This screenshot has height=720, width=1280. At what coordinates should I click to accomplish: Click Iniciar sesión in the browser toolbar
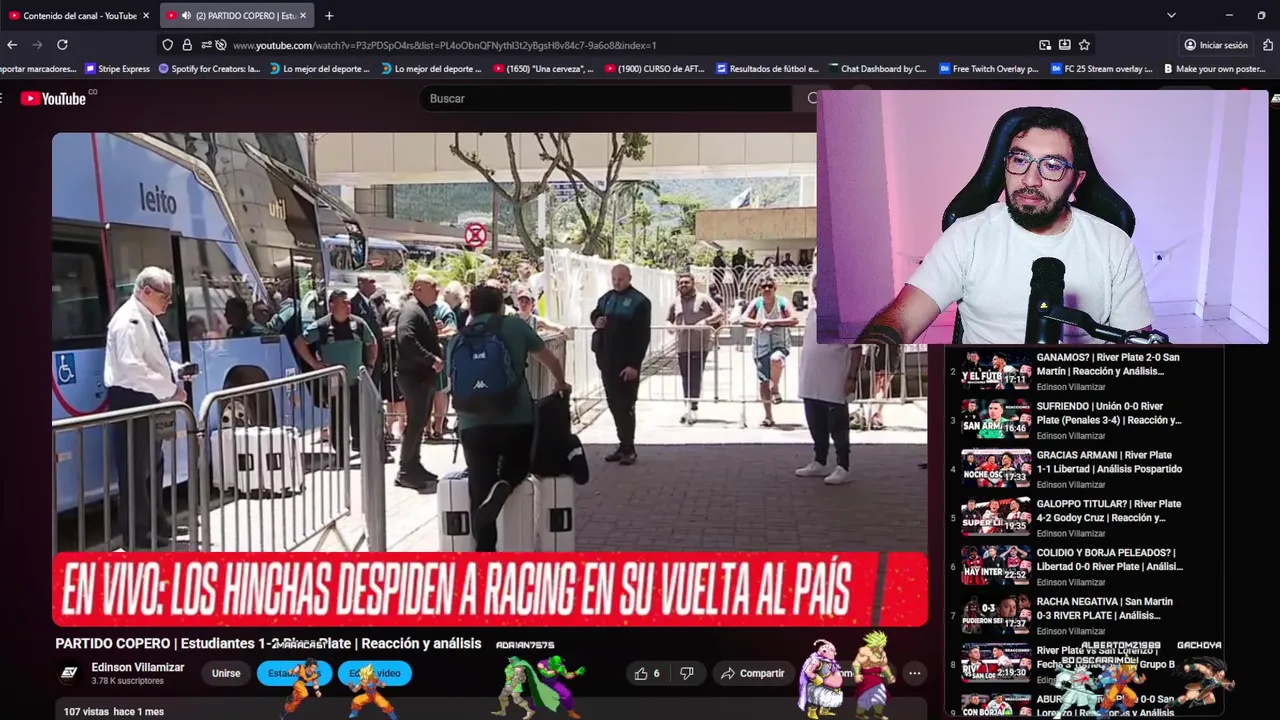pos(1215,45)
